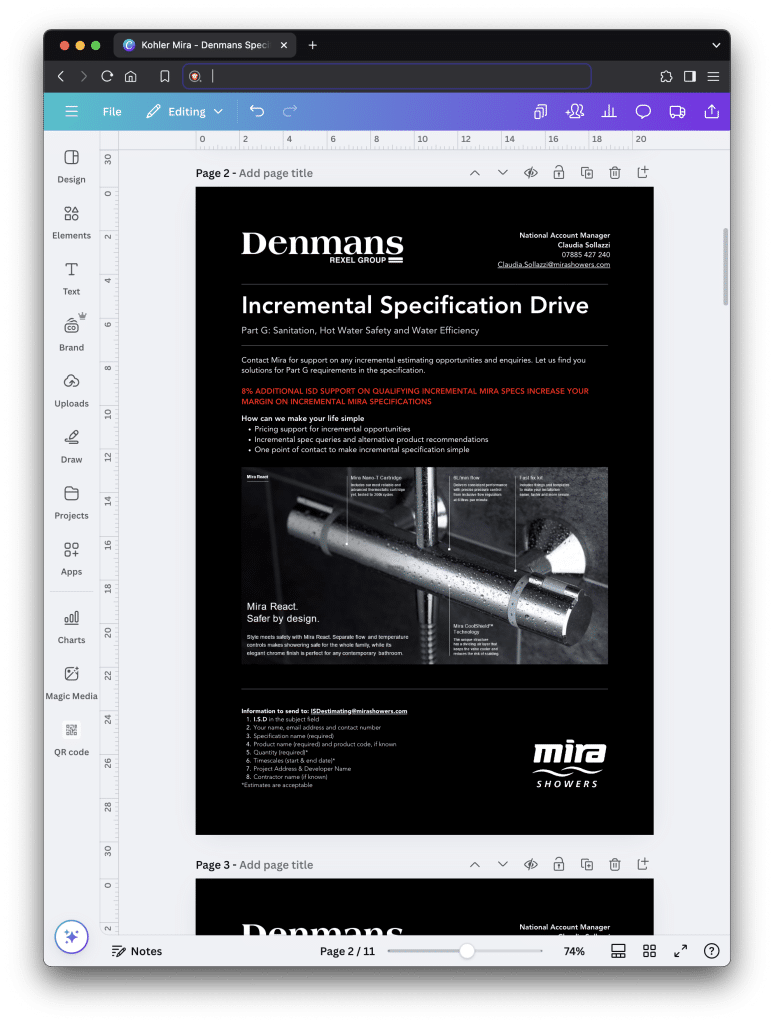Move Page 2 up with chevron
This screenshot has height=1024, width=774.
point(475,173)
